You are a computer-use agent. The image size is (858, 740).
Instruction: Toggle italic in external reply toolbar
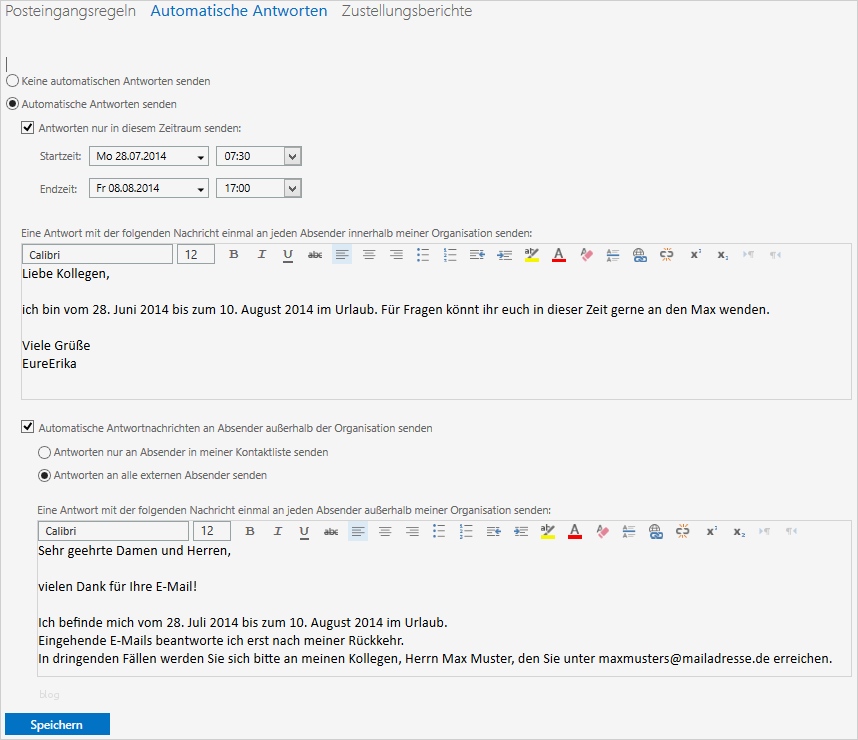277,531
